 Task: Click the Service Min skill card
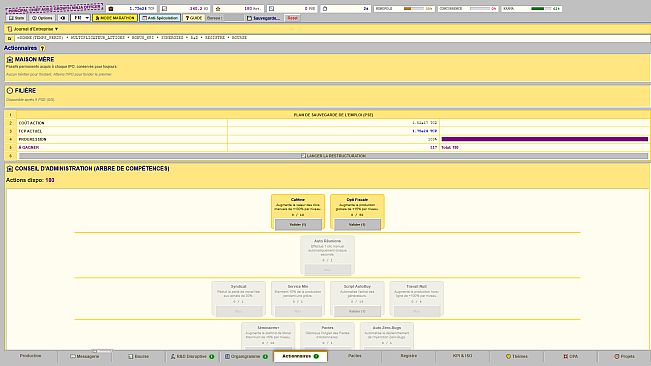pos(298,298)
